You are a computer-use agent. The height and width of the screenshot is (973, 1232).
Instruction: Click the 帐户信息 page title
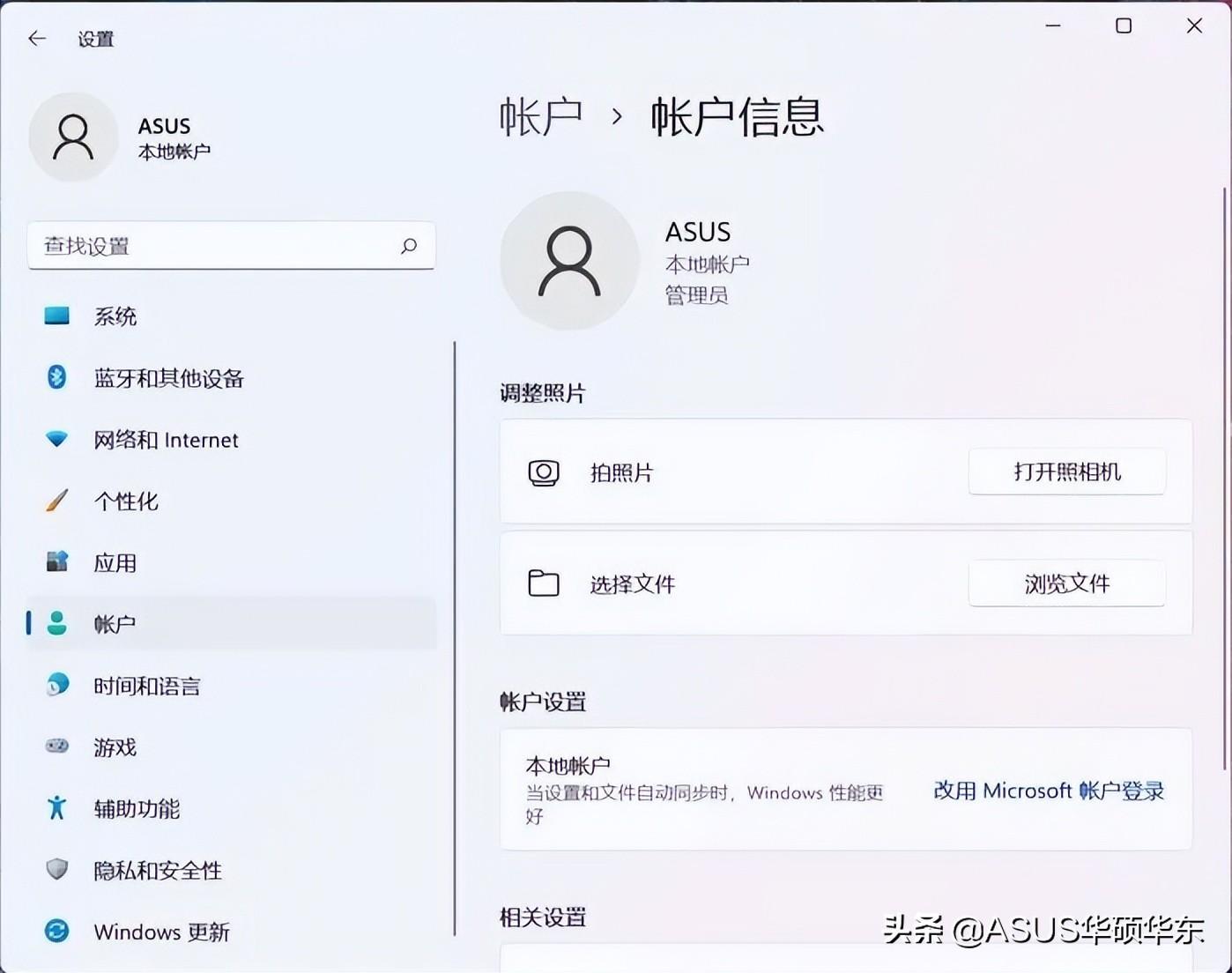(738, 116)
